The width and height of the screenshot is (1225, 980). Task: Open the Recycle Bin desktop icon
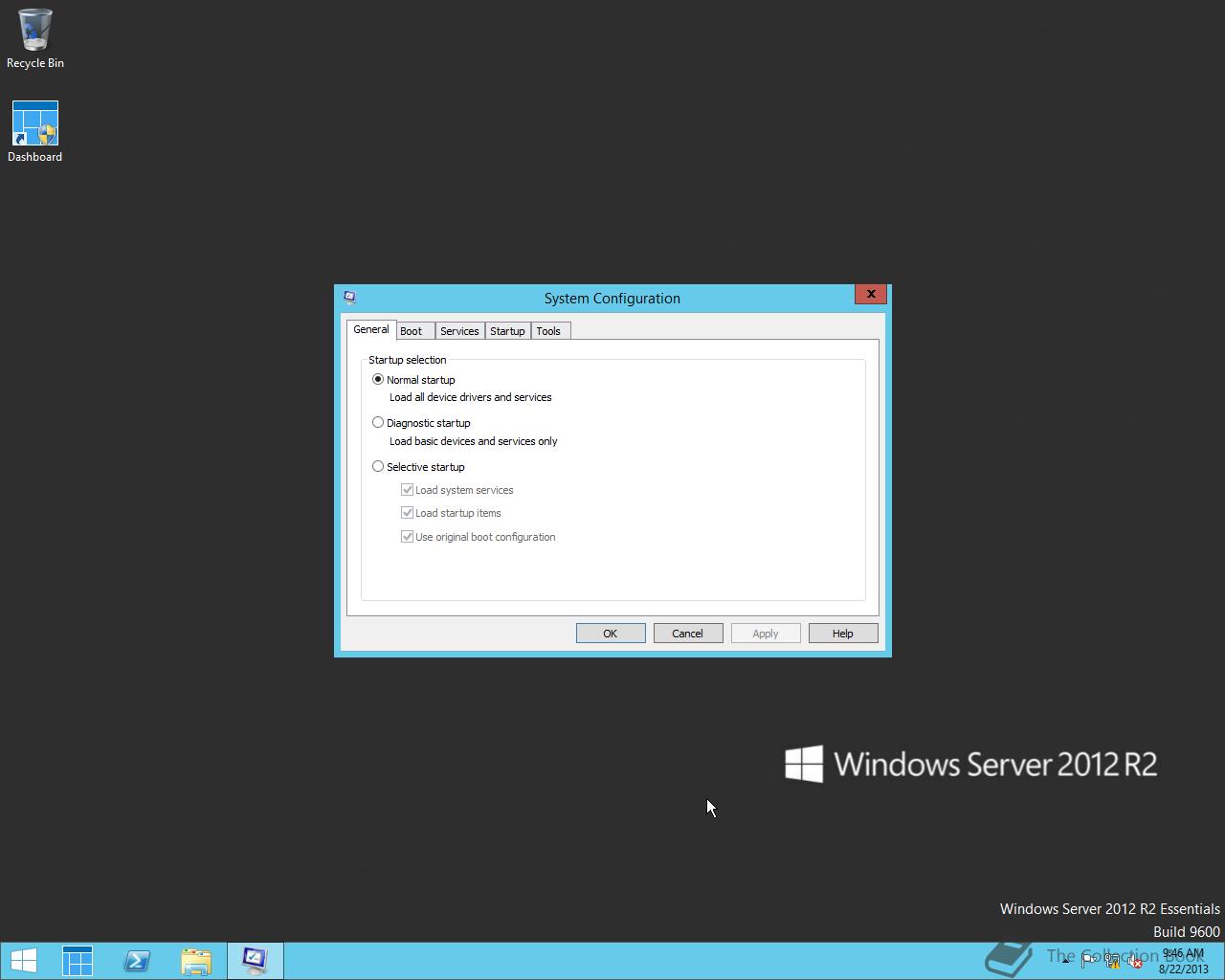click(35, 39)
